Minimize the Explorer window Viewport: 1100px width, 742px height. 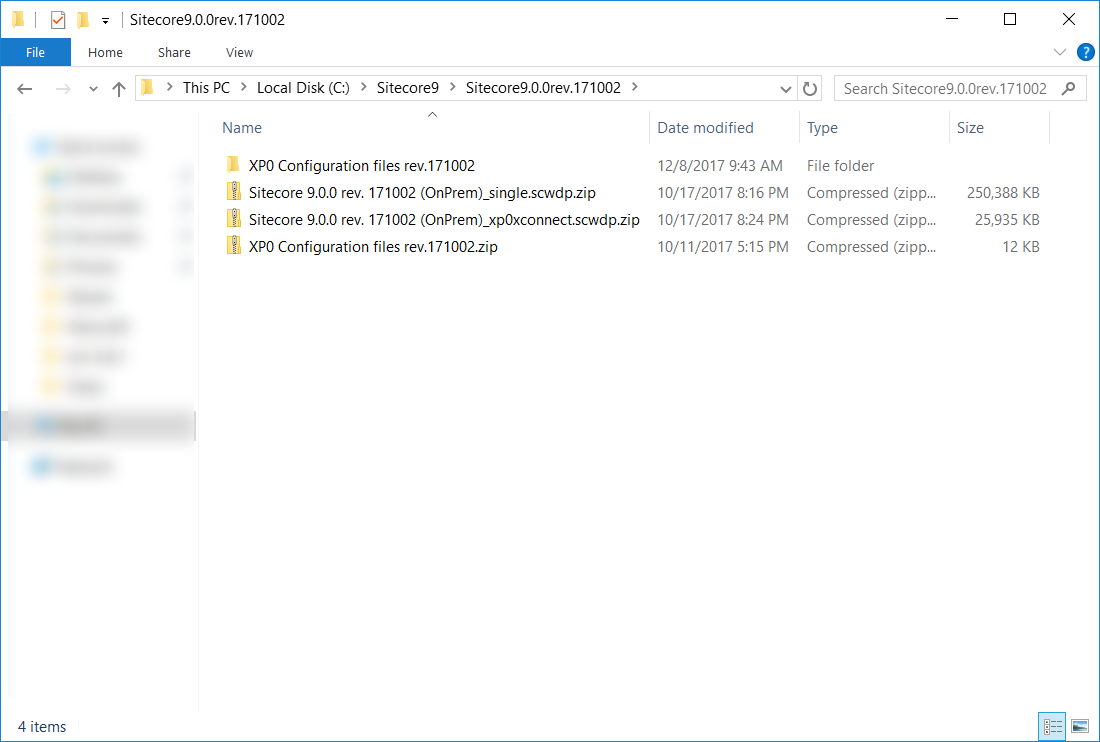952,19
